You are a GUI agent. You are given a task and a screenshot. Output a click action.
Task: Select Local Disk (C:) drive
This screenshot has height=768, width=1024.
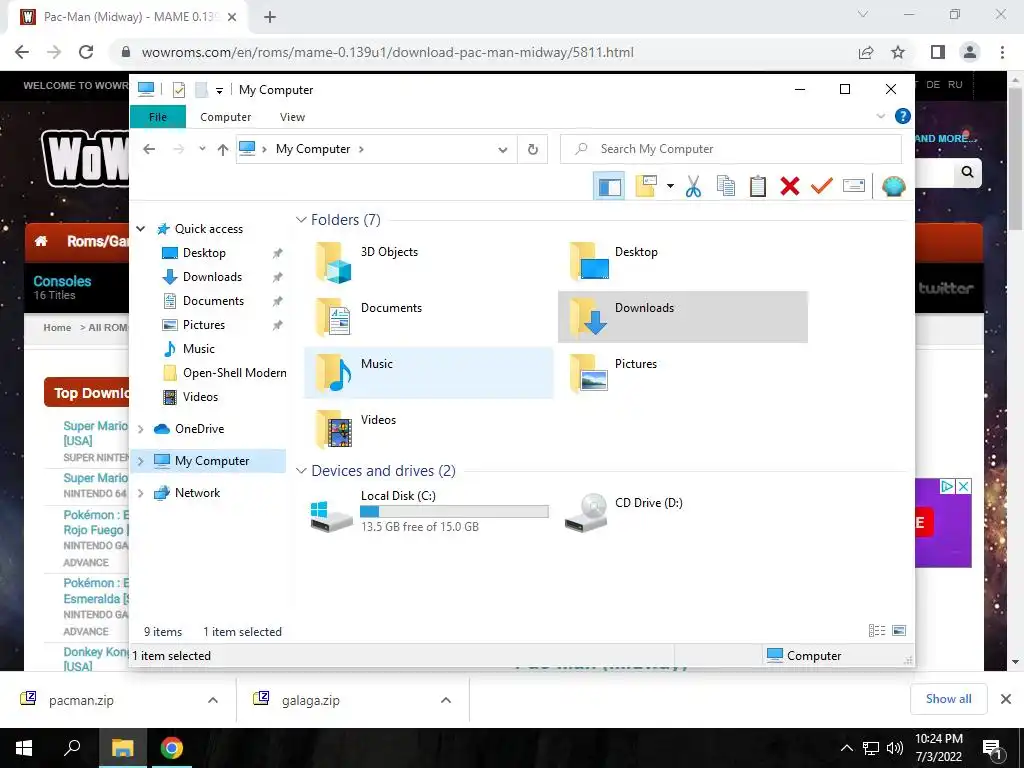tap(428, 511)
